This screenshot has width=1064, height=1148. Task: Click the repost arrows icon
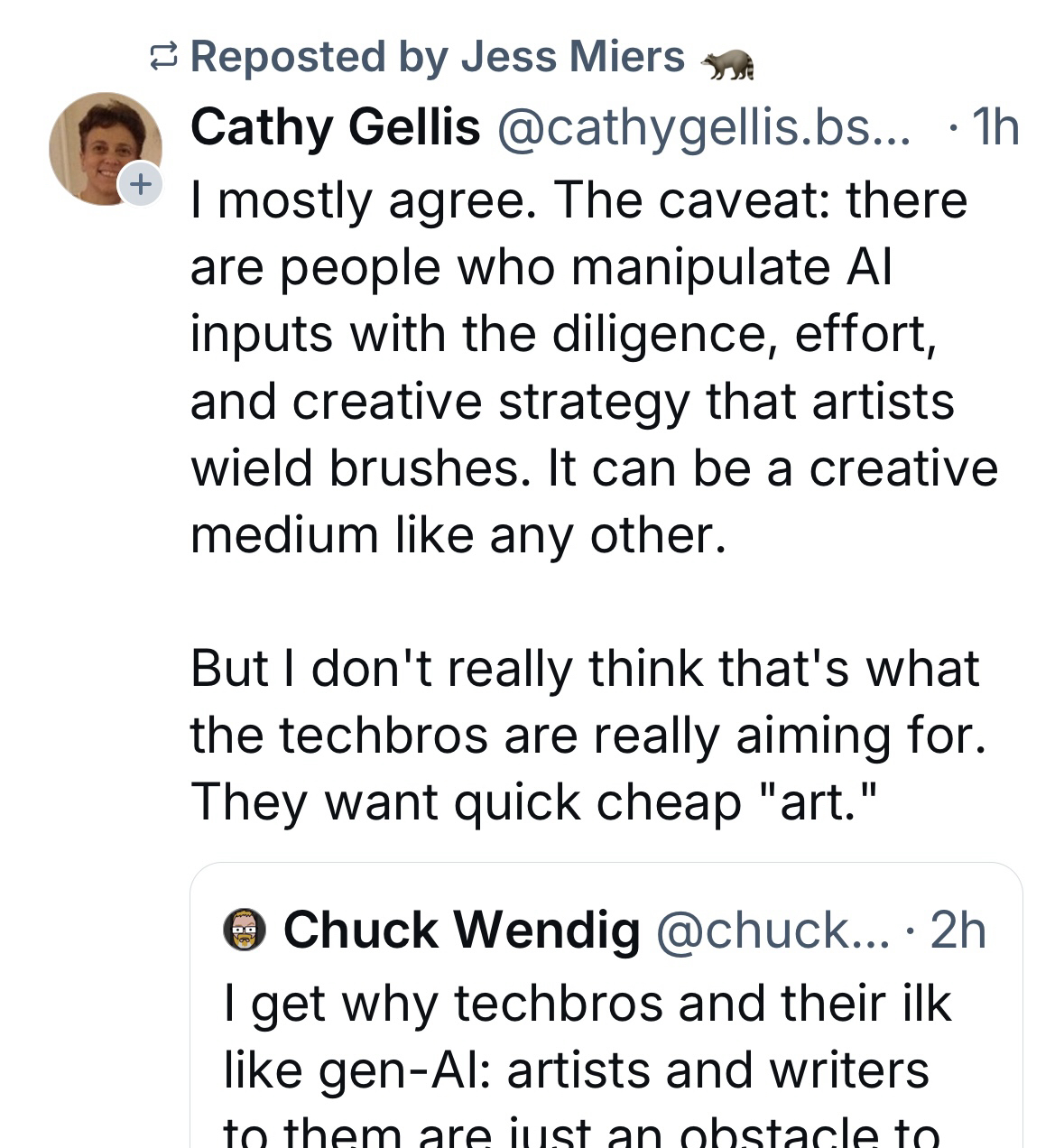pos(162,59)
